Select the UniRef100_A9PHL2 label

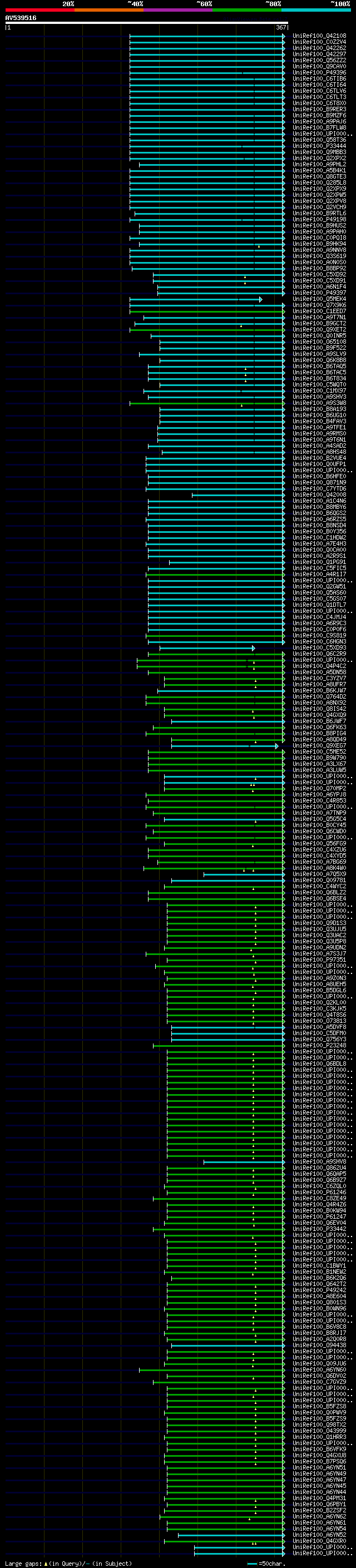click(319, 164)
